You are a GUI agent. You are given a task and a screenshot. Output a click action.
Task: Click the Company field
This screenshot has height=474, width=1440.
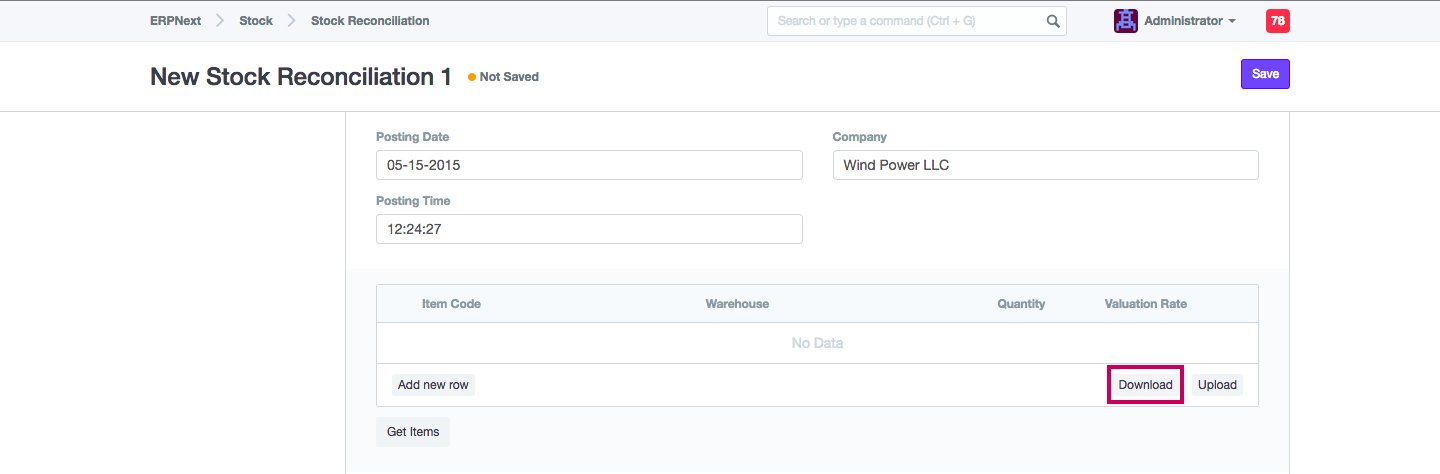click(1045, 165)
